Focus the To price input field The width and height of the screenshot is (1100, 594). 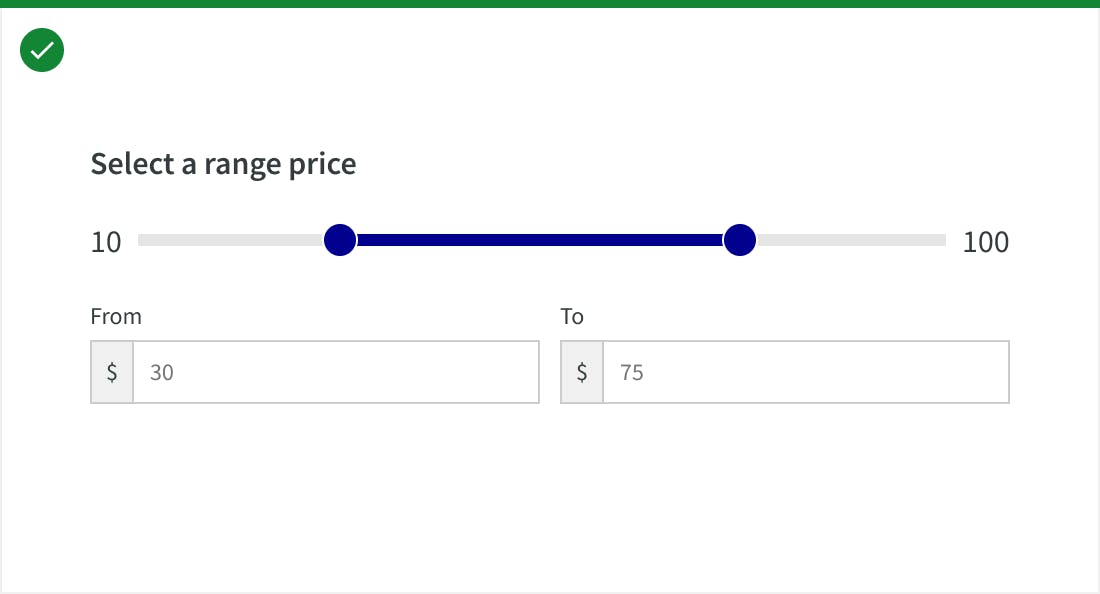tap(805, 372)
